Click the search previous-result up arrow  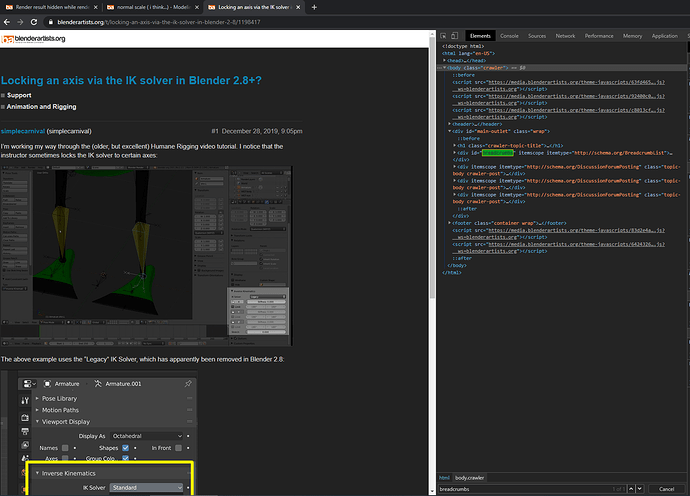(631, 489)
